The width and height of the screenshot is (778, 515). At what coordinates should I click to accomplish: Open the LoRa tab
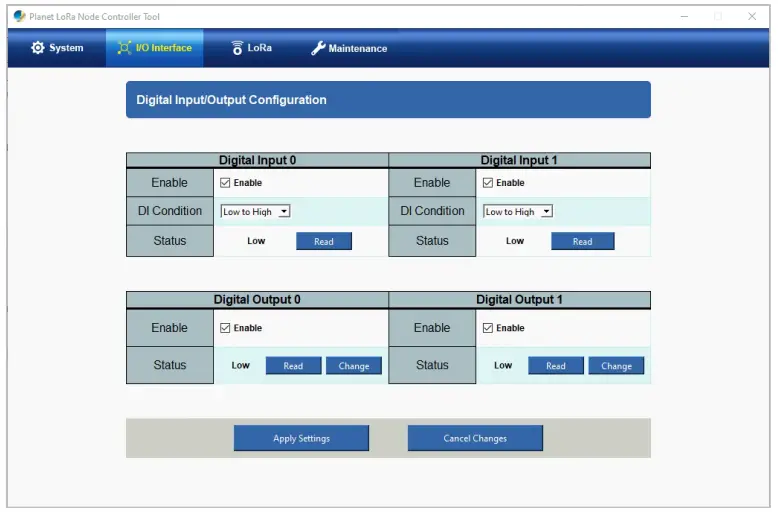point(252,48)
